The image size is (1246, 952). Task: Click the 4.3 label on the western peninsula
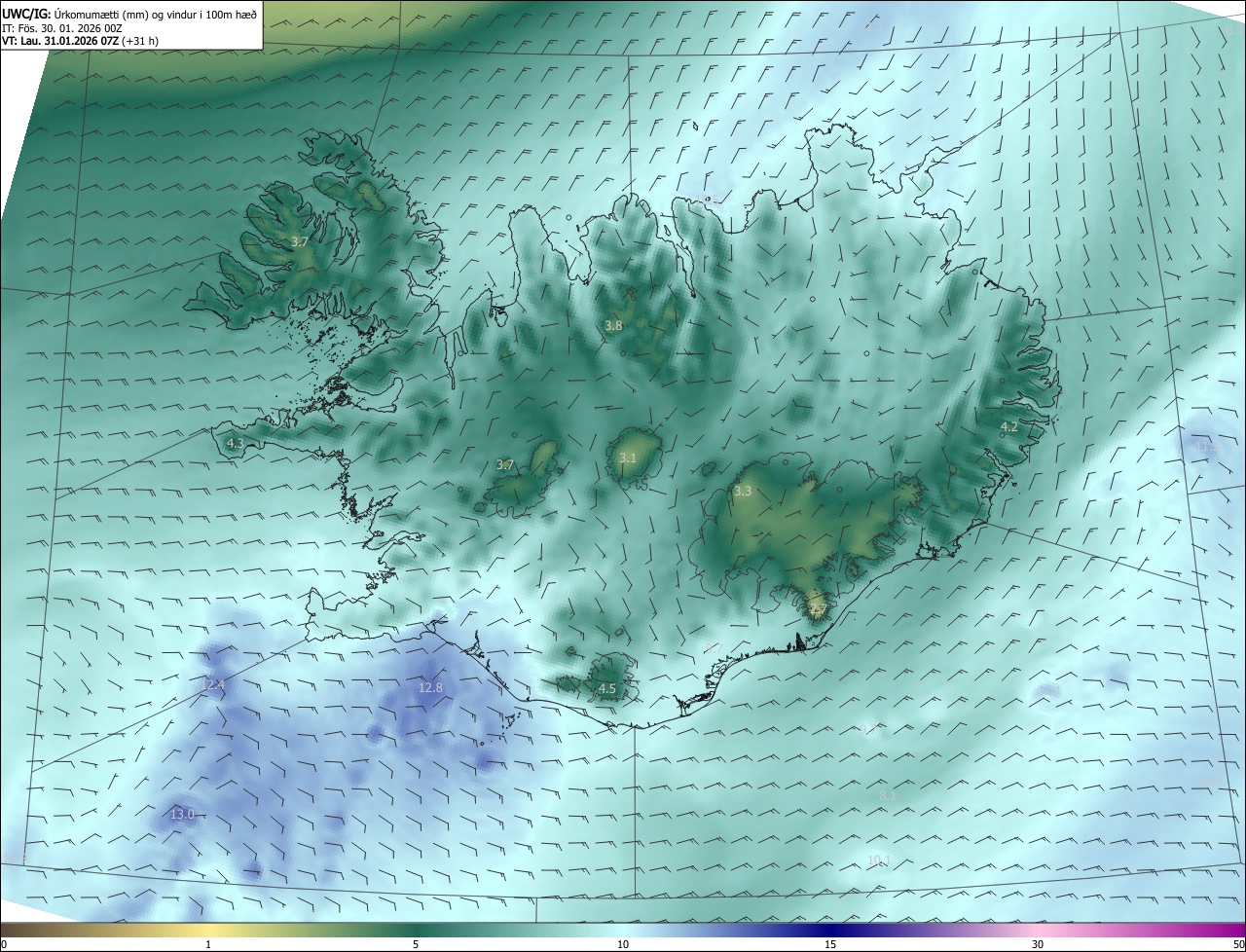coord(235,443)
